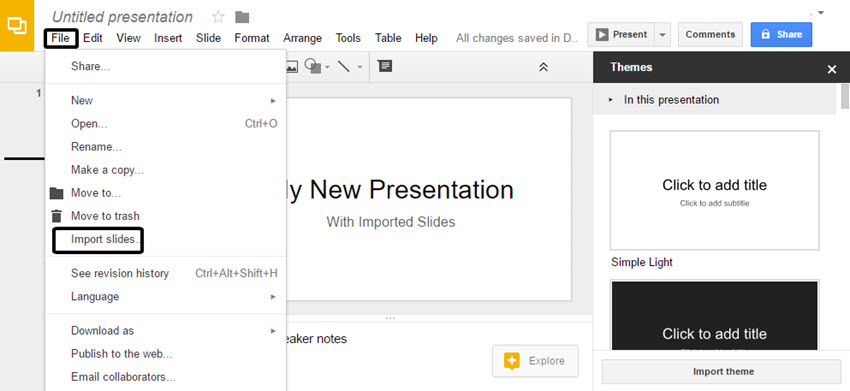The image size is (850, 391).
Task: Click the subtitle With Imported Slides
Action: (x=390, y=222)
